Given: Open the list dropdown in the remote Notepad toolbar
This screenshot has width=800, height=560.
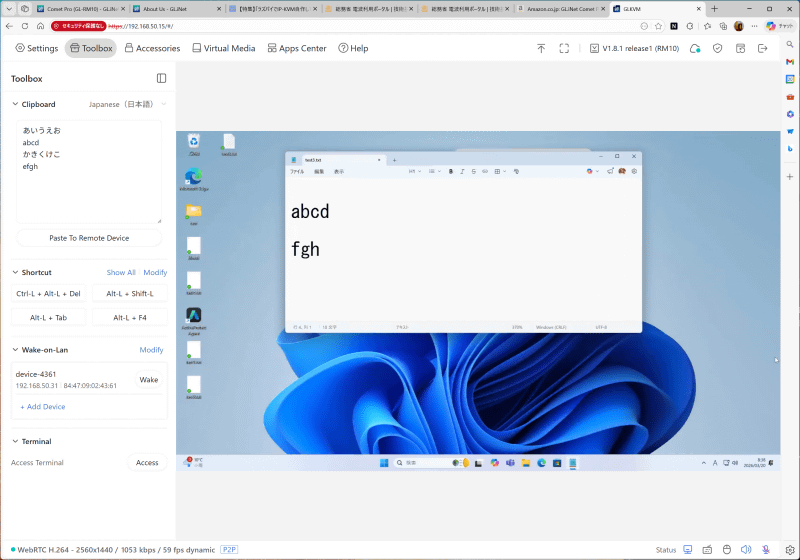Looking at the screenshot, I should tap(435, 171).
